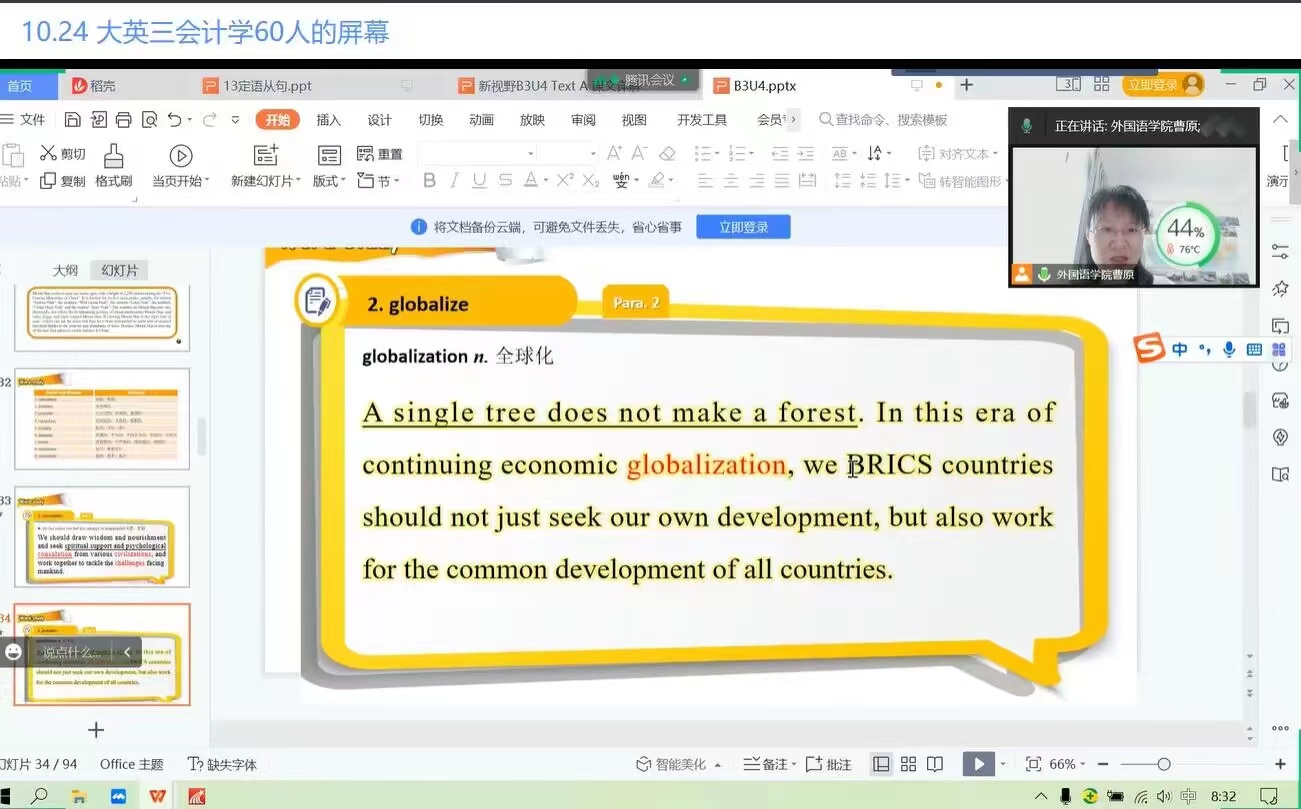Click the 批注 comments button in status bar

pyautogui.click(x=829, y=764)
